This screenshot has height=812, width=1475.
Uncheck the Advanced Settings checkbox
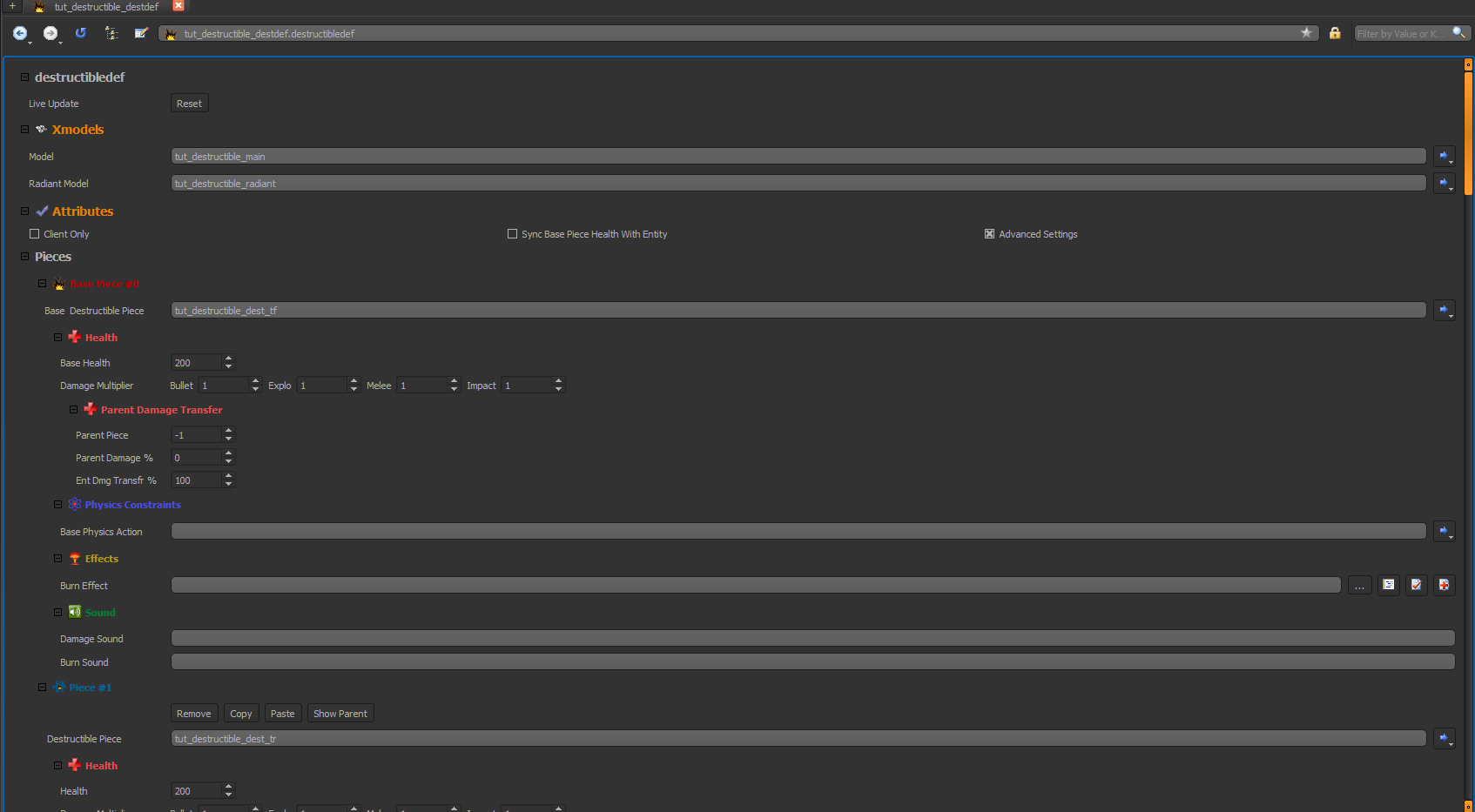coord(990,234)
